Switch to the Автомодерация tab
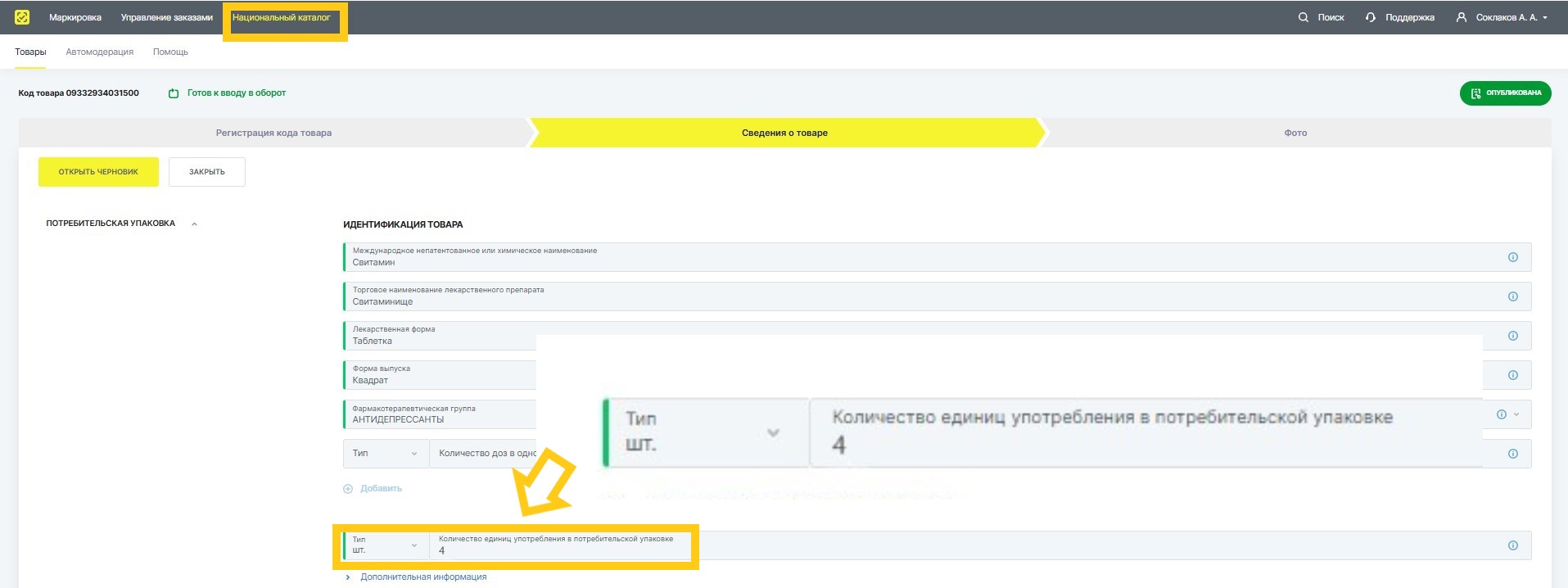 100,52
